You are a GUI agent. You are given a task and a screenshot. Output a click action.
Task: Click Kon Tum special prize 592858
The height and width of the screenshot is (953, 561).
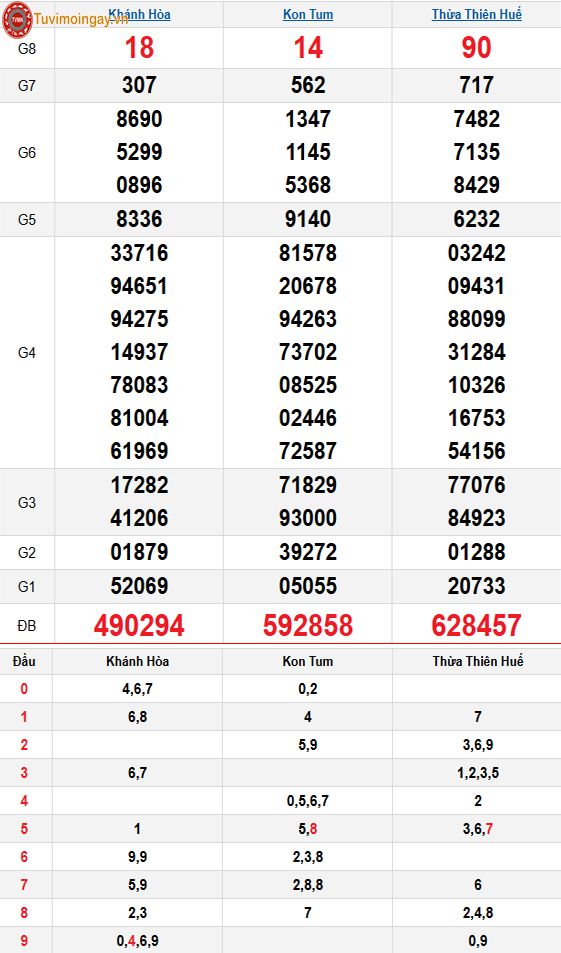click(x=308, y=625)
